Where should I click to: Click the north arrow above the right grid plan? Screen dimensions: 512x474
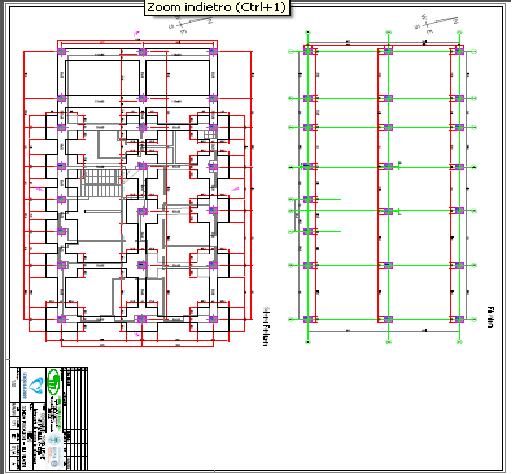[437, 23]
